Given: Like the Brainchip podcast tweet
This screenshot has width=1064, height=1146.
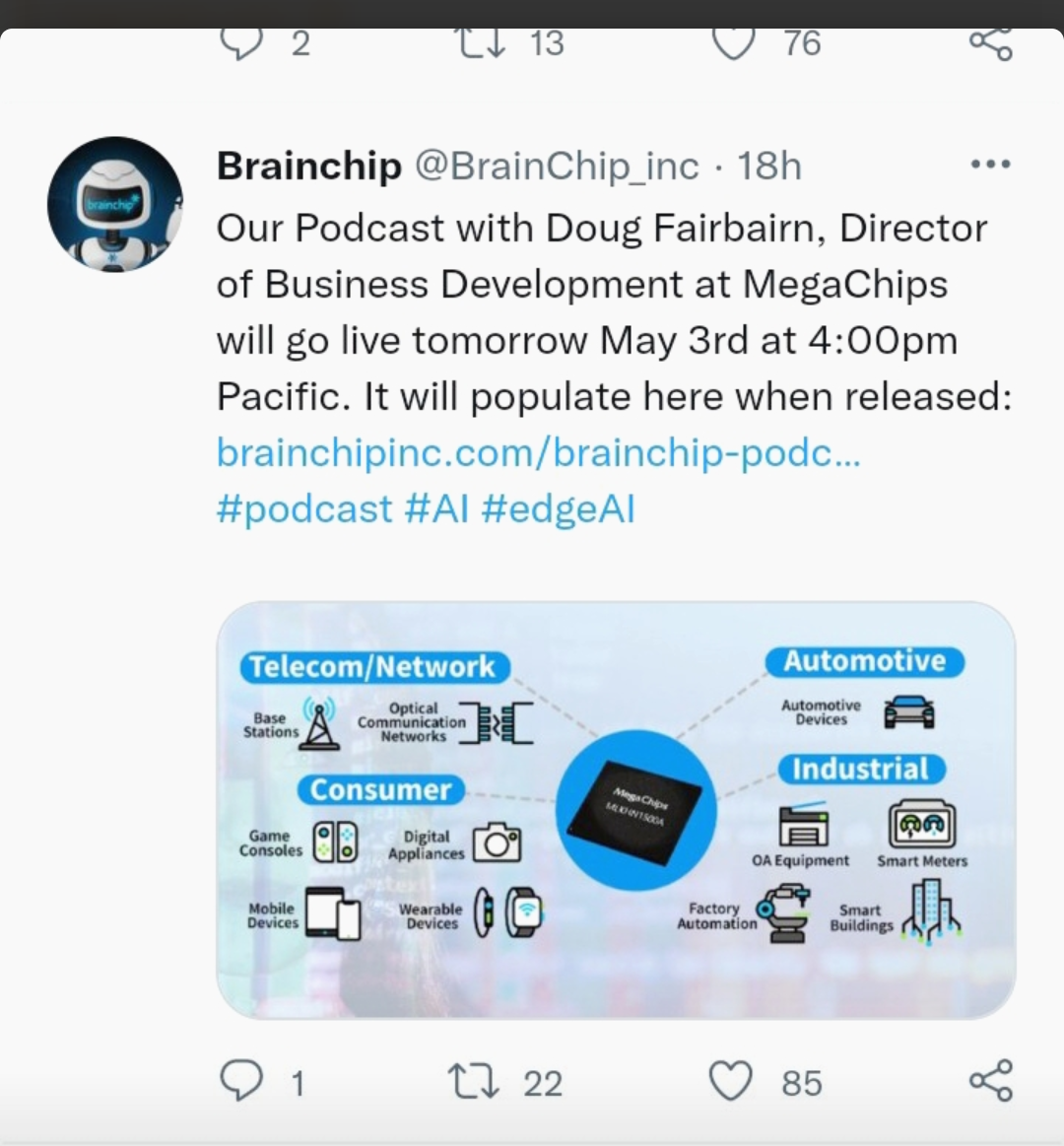Looking at the screenshot, I should point(731,1081).
